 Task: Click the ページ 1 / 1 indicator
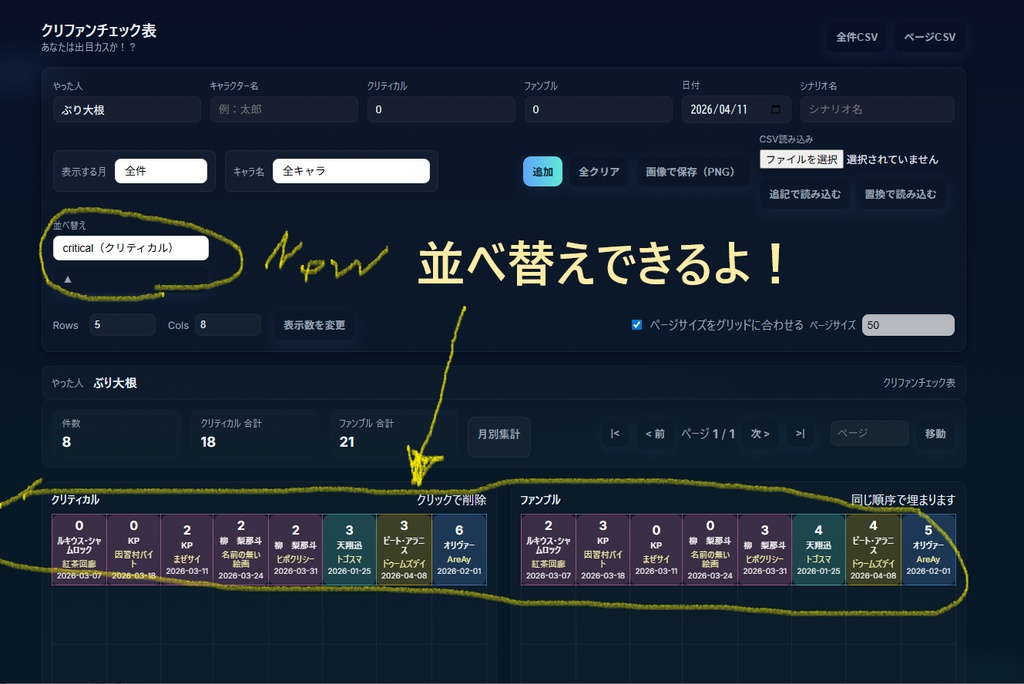[708, 434]
